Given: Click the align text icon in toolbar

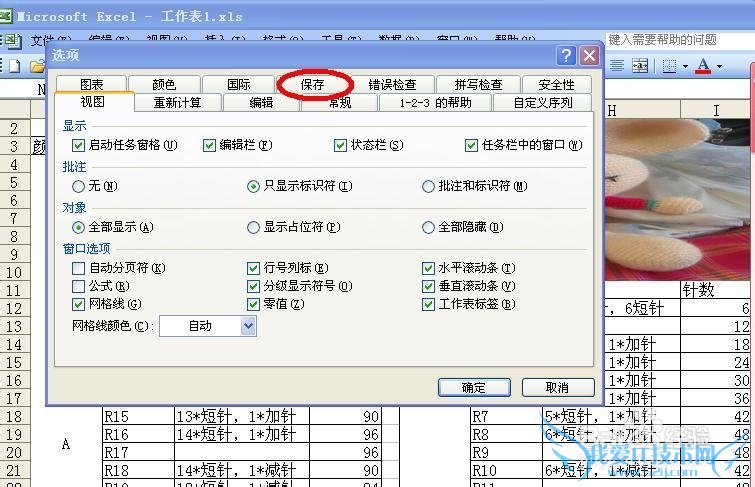Looking at the screenshot, I should pyautogui.click(x=617, y=66).
